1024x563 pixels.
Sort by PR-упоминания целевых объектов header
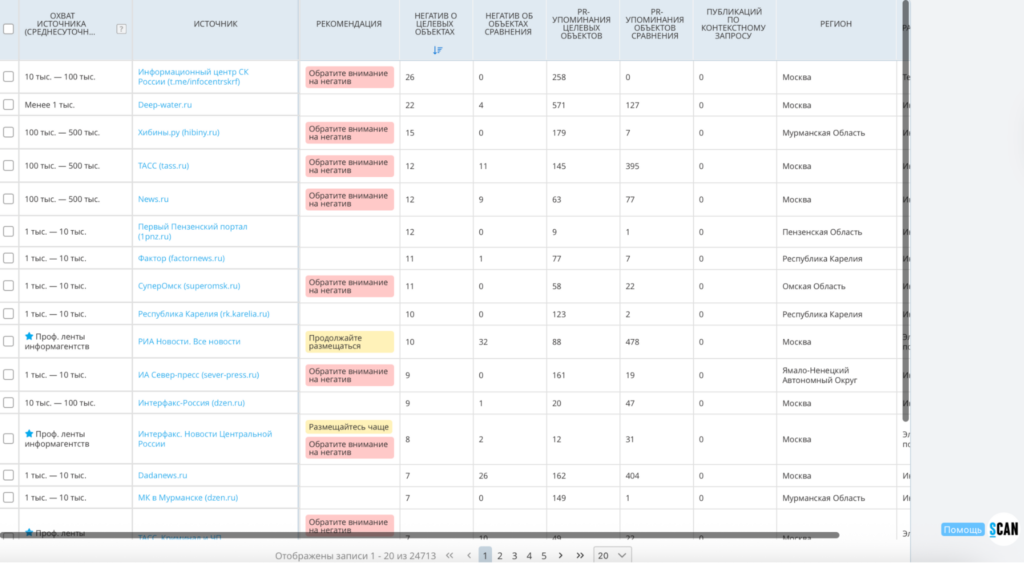coord(581,24)
